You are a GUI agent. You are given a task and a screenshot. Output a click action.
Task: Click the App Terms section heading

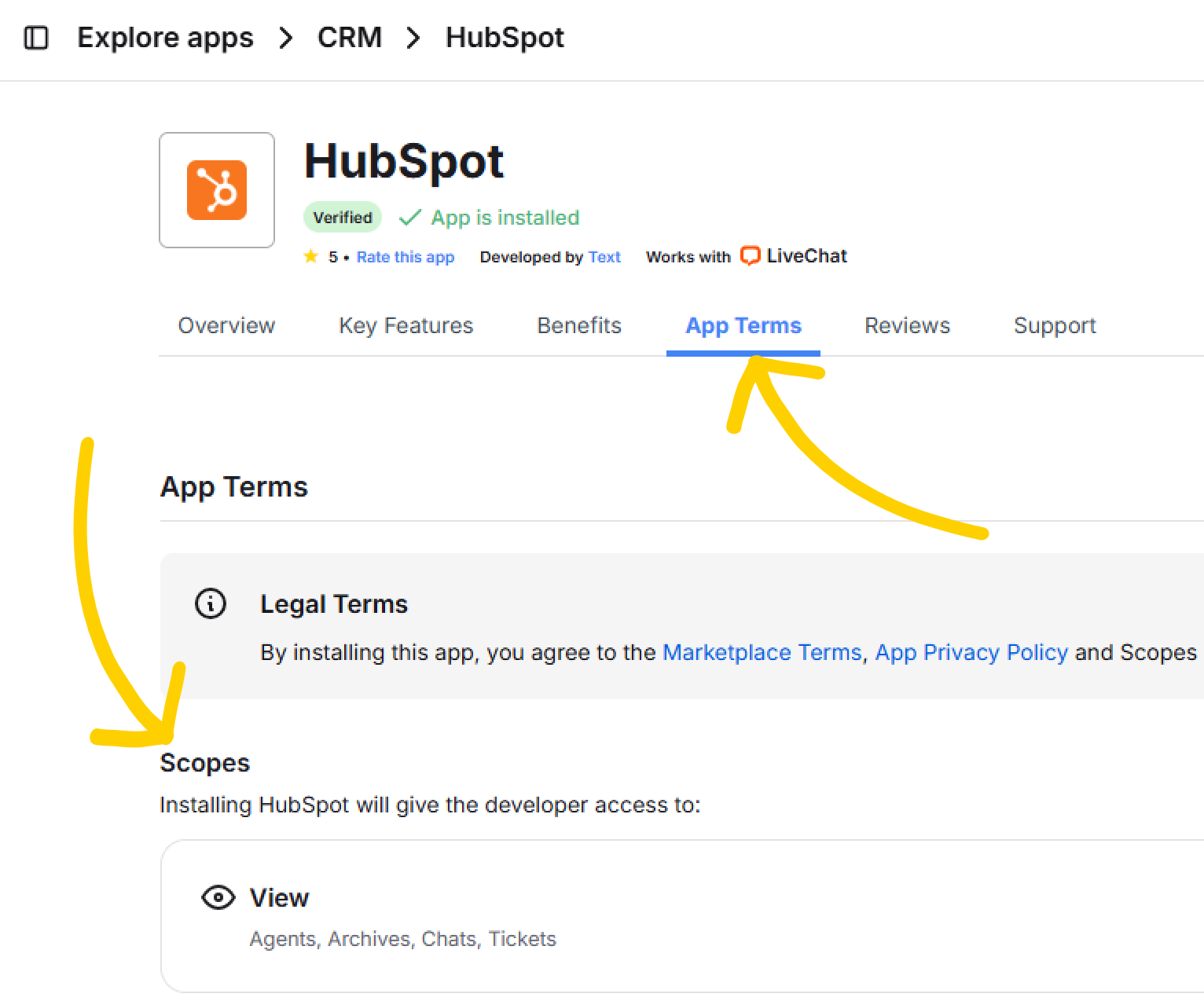tap(234, 487)
